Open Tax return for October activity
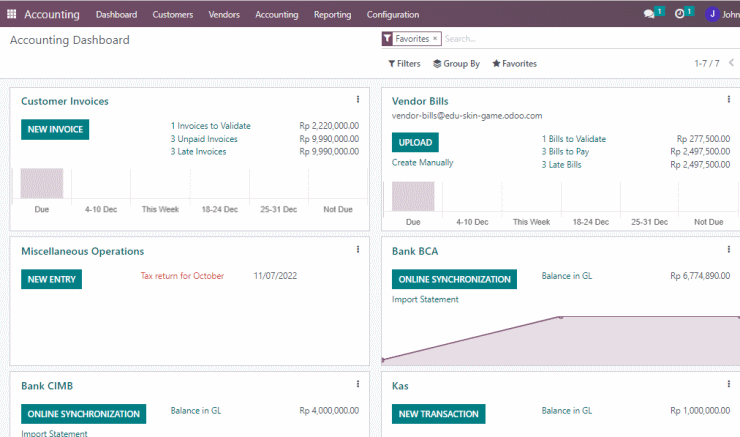 coord(182,276)
